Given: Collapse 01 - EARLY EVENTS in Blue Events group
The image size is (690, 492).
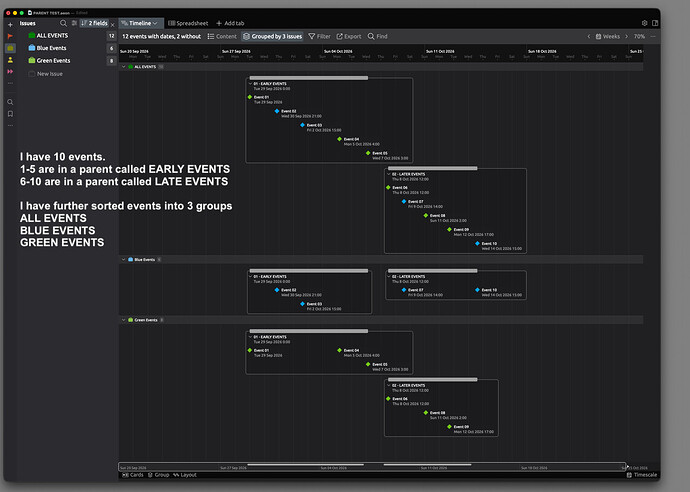Looking at the screenshot, I should click(250, 276).
